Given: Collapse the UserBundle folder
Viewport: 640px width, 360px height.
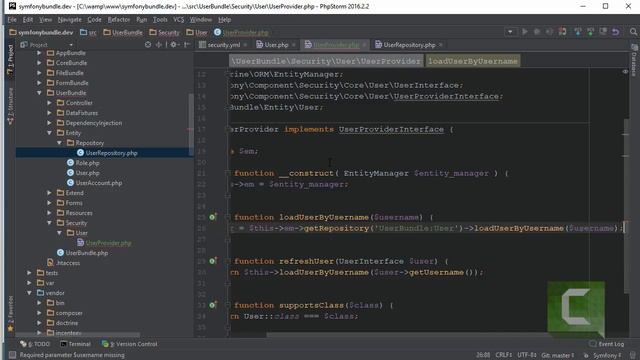Looking at the screenshot, I should point(39,93).
